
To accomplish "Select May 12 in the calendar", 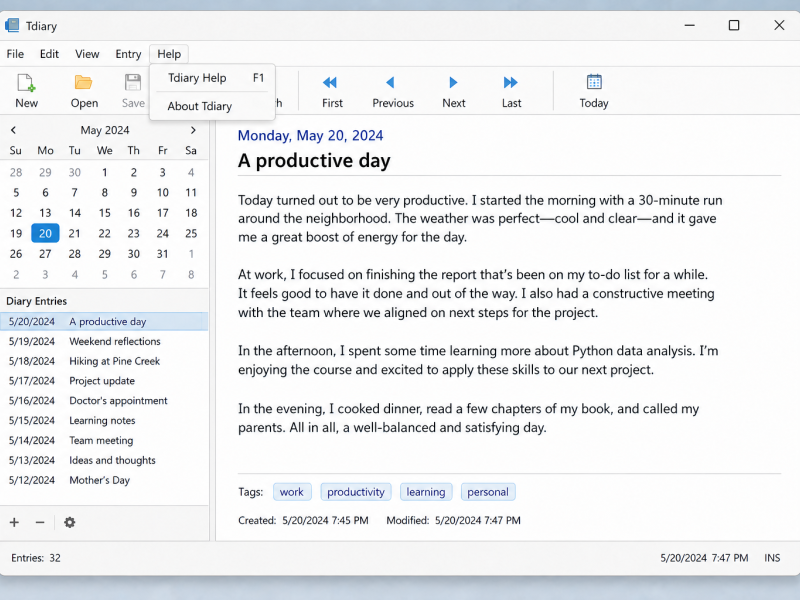I will [16, 213].
